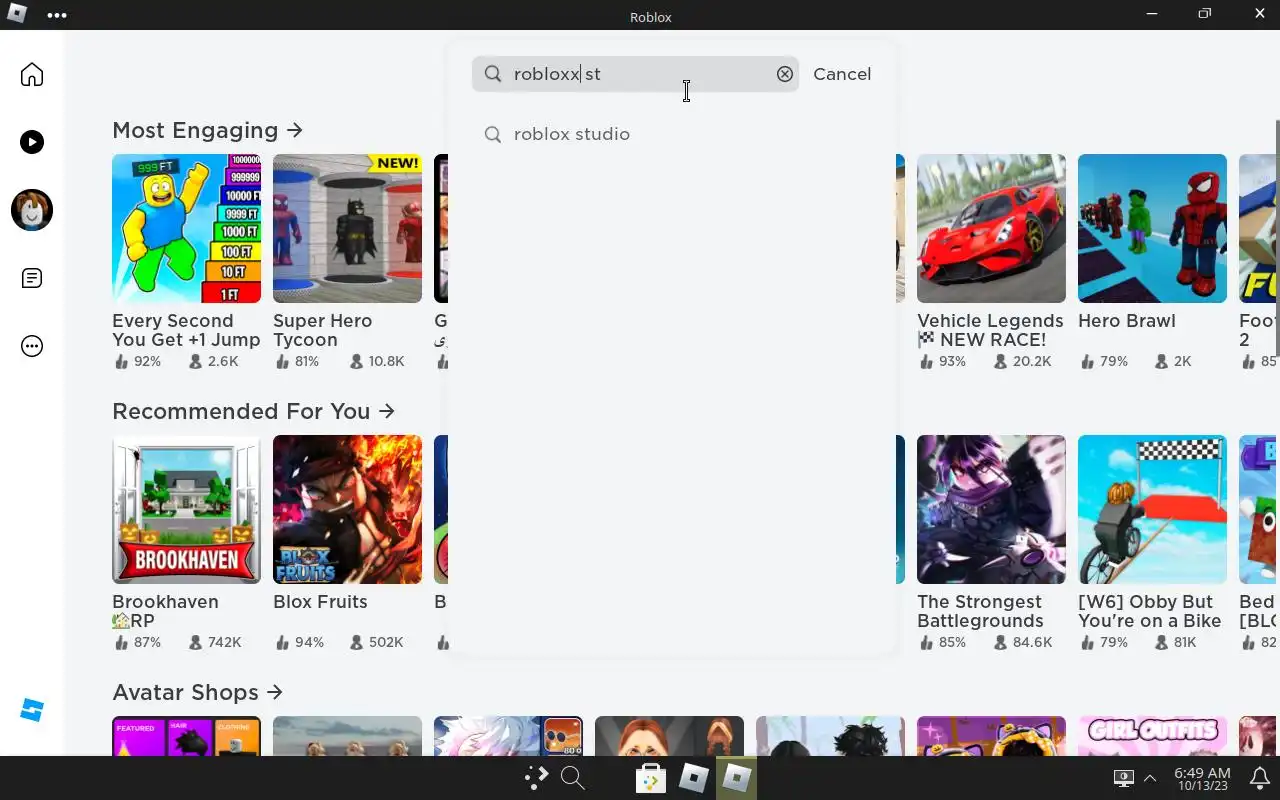Click the Roblox logo in title bar

17,14
